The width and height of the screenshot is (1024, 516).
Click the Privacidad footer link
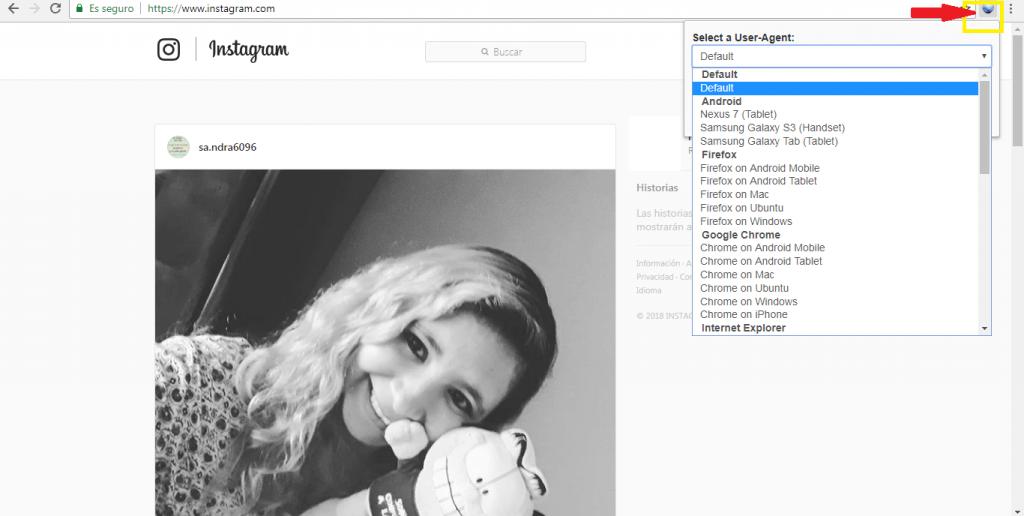point(655,277)
